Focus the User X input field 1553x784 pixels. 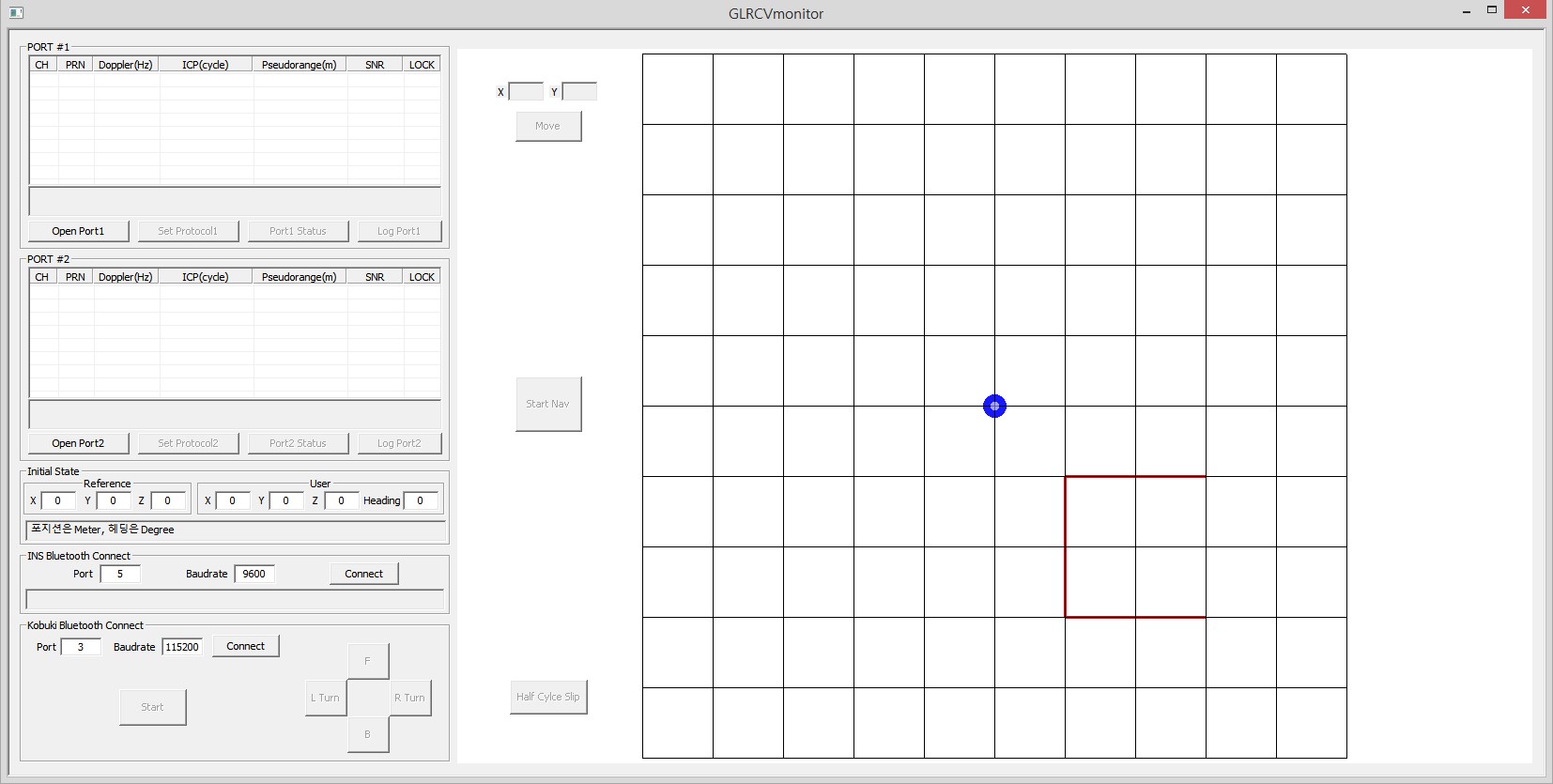coord(232,500)
